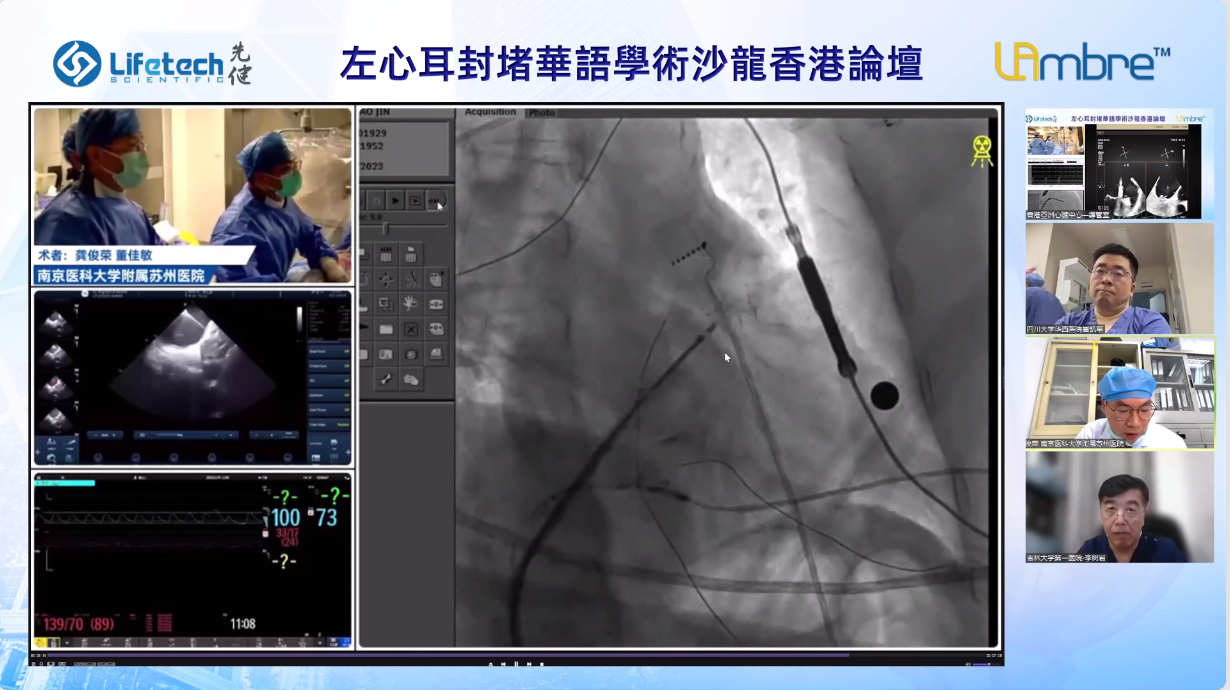Click the crosshair centering tool icon

[386, 279]
